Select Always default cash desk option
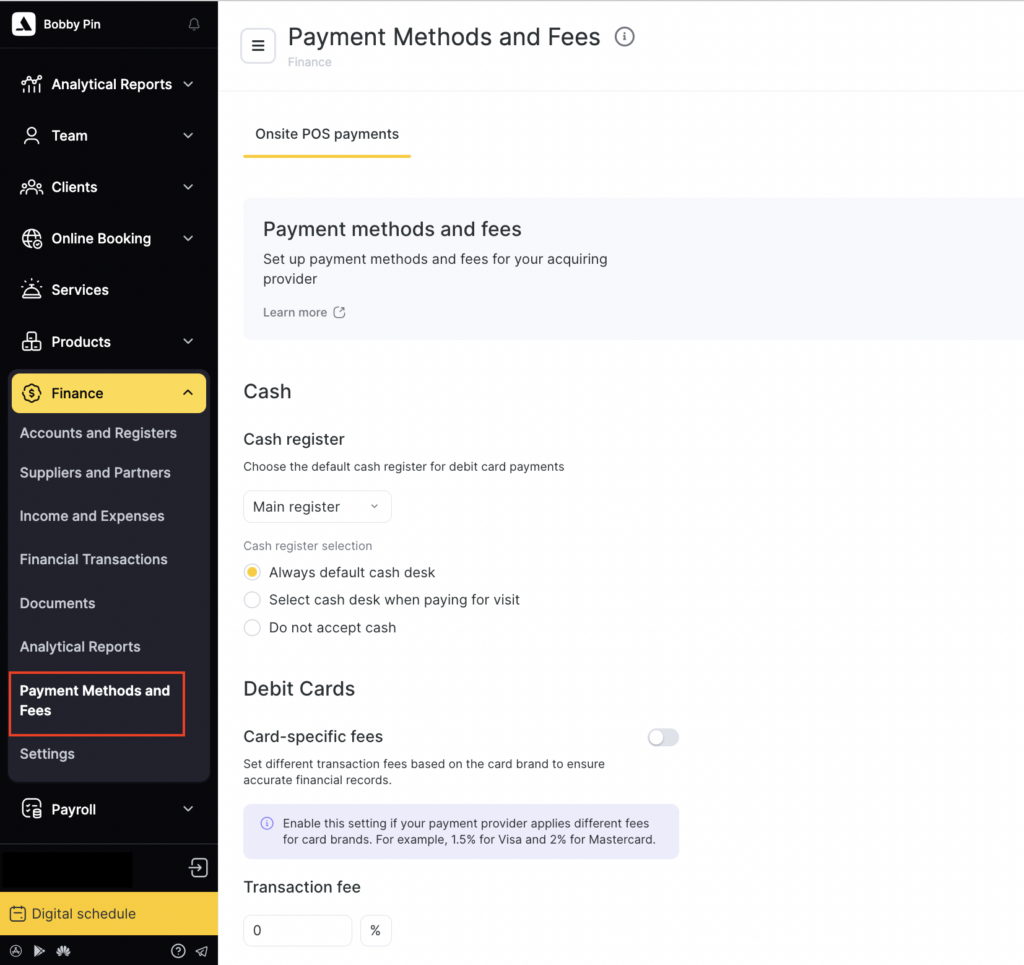 pyautogui.click(x=253, y=573)
